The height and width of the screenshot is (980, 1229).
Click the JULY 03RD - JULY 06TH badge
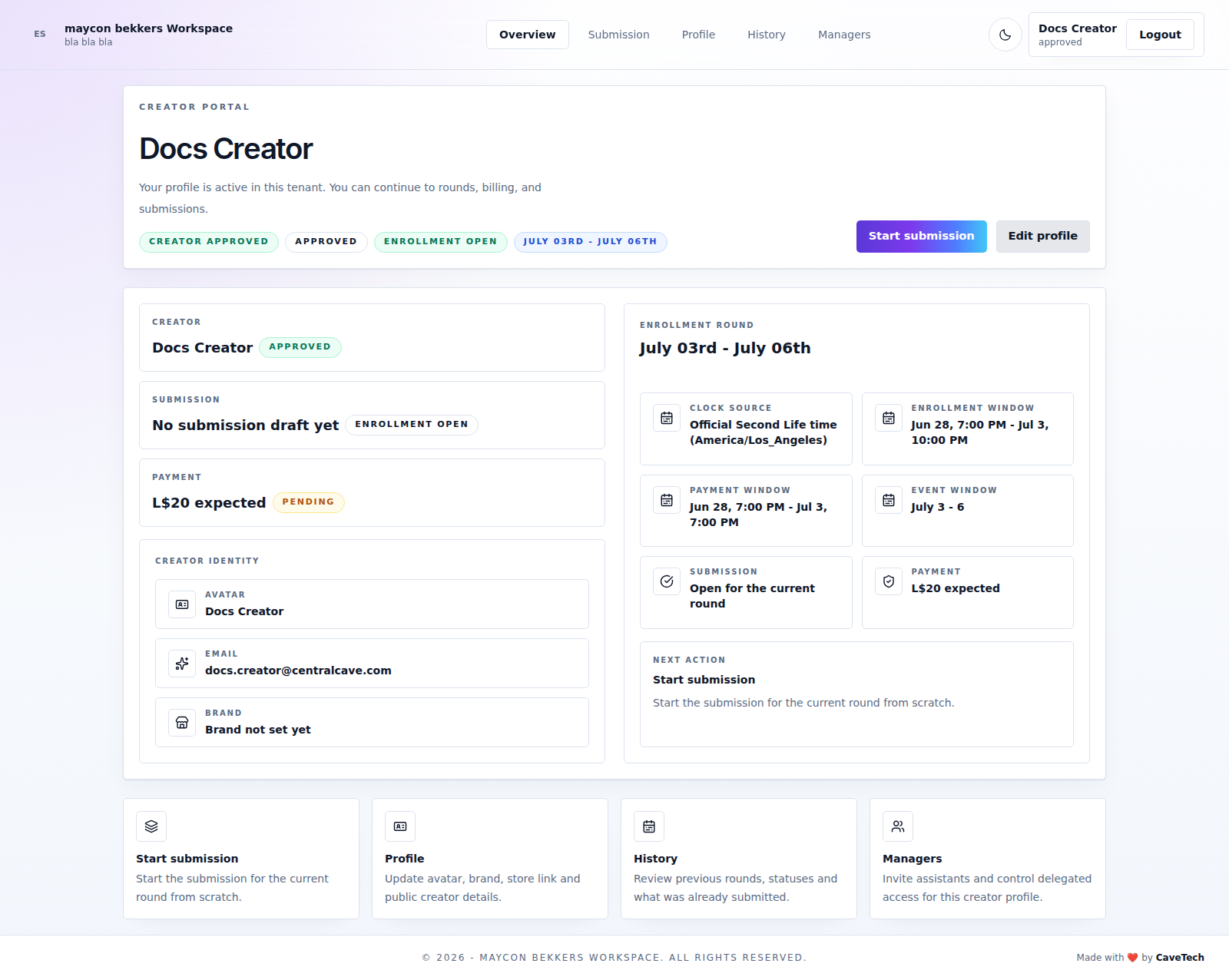click(590, 242)
